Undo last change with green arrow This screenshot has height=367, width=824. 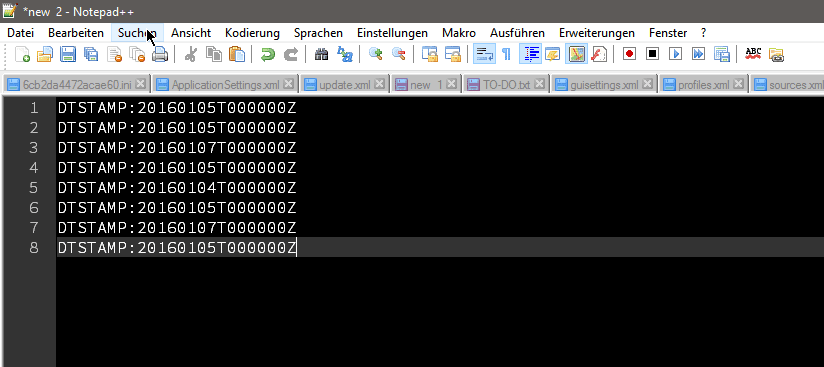(x=267, y=54)
